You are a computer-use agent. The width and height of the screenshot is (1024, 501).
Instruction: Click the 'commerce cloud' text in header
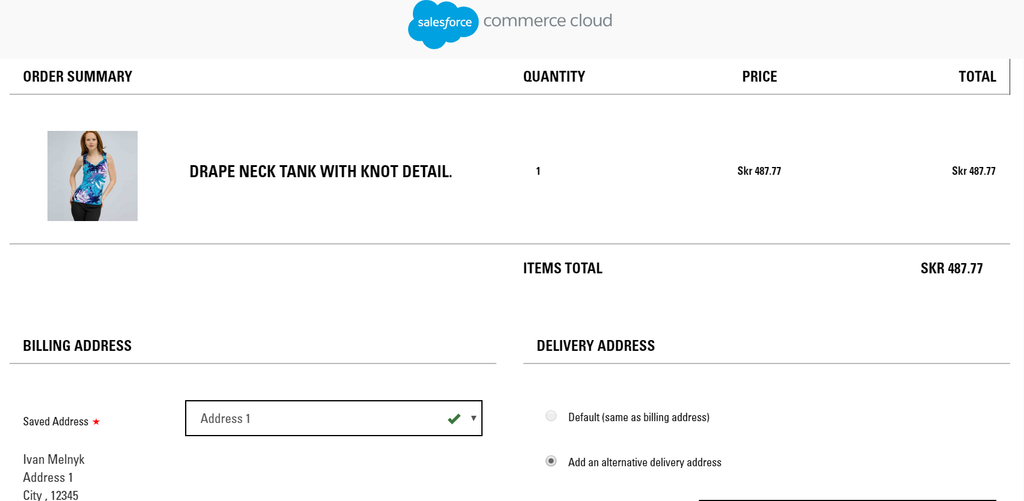pos(547,21)
